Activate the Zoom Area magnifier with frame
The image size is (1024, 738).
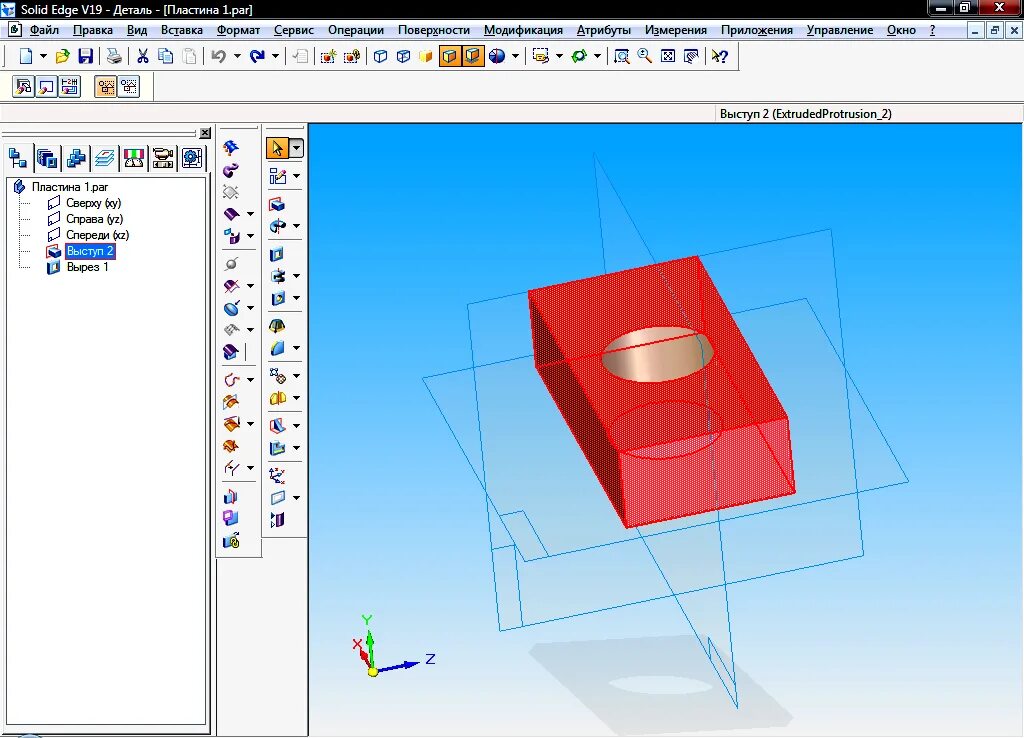tap(622, 56)
